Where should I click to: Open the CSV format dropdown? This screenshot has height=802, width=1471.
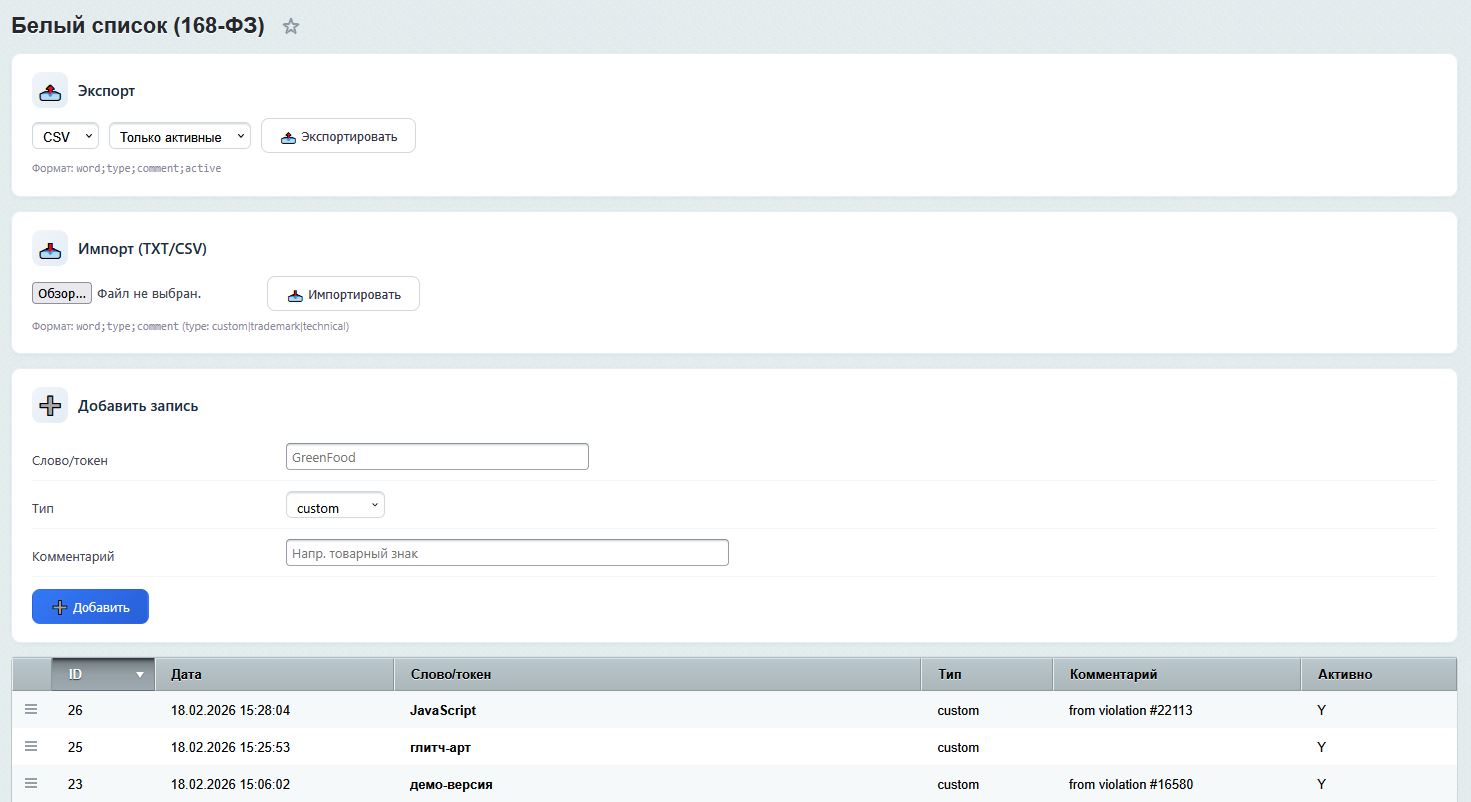tap(65, 137)
